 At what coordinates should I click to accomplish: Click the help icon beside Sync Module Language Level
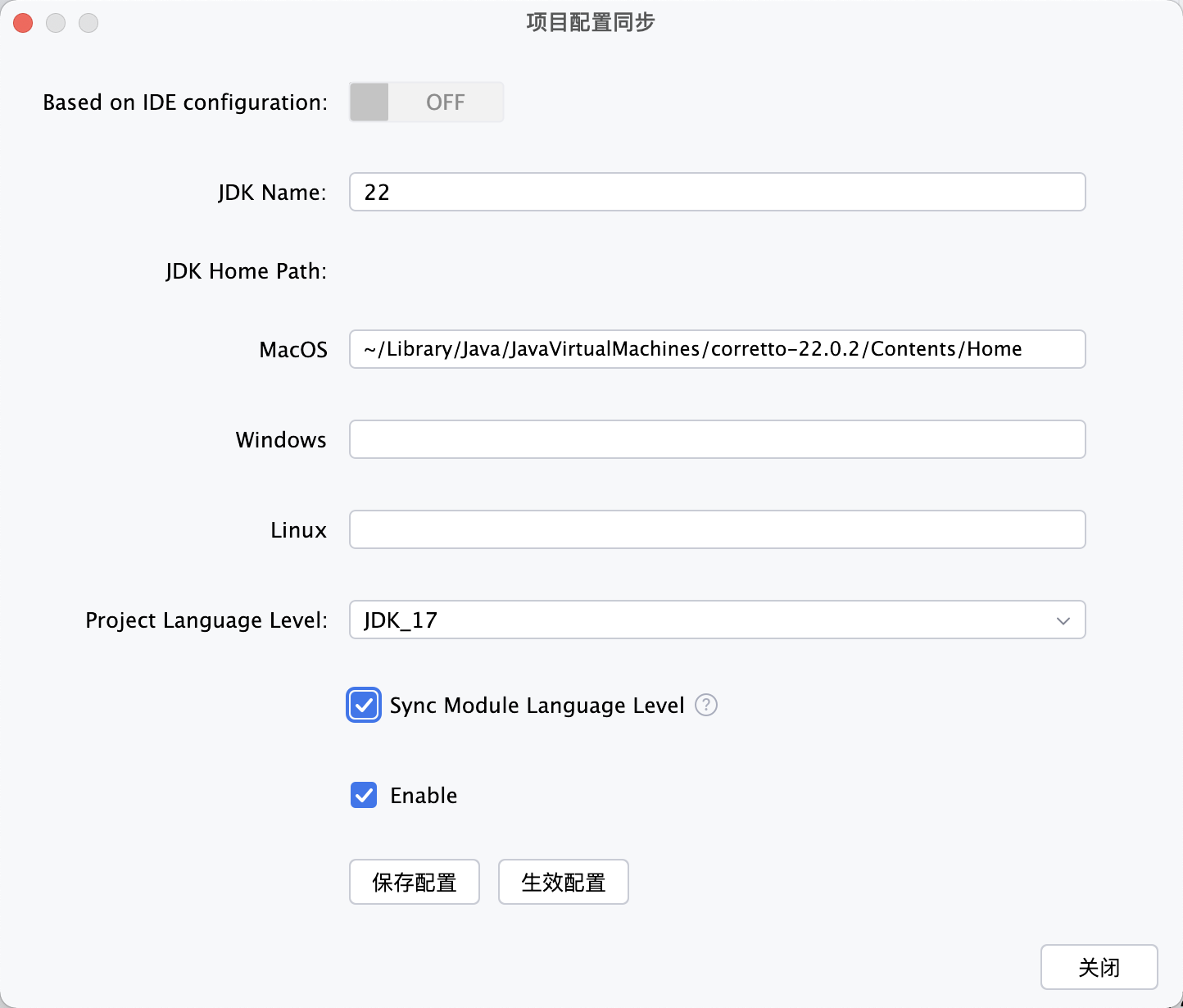pos(705,705)
